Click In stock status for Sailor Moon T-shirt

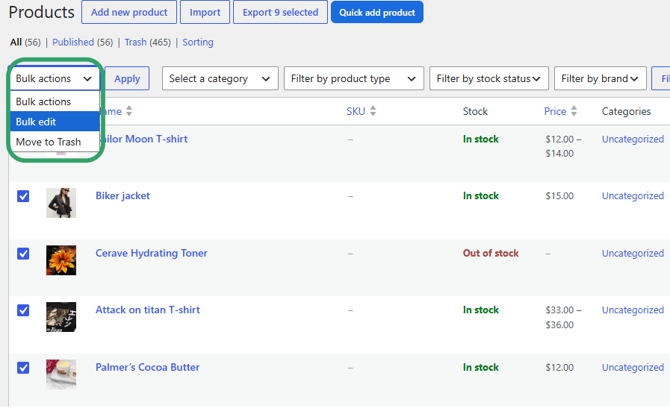481,139
